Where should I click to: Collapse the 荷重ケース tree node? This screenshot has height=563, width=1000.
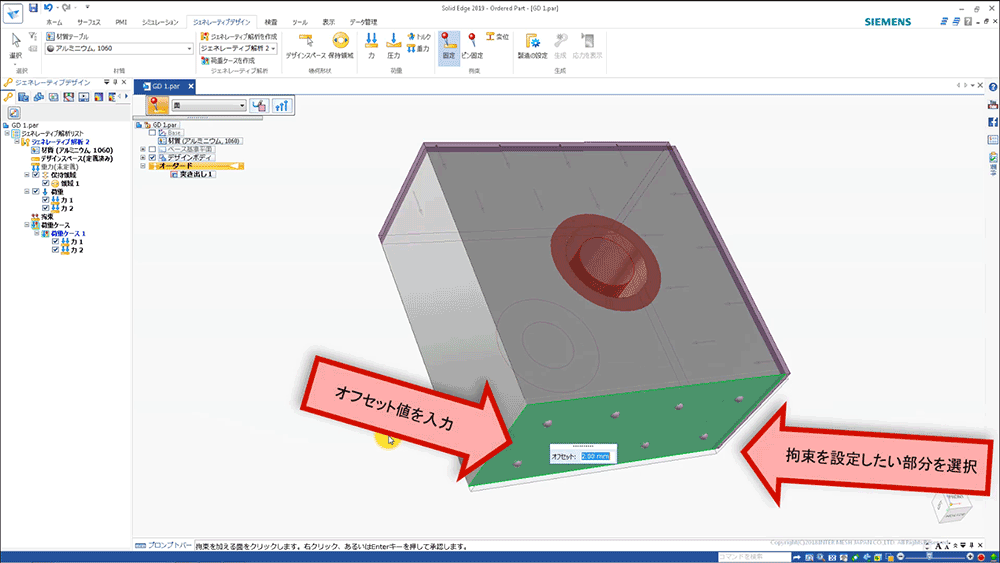[x=27, y=225]
